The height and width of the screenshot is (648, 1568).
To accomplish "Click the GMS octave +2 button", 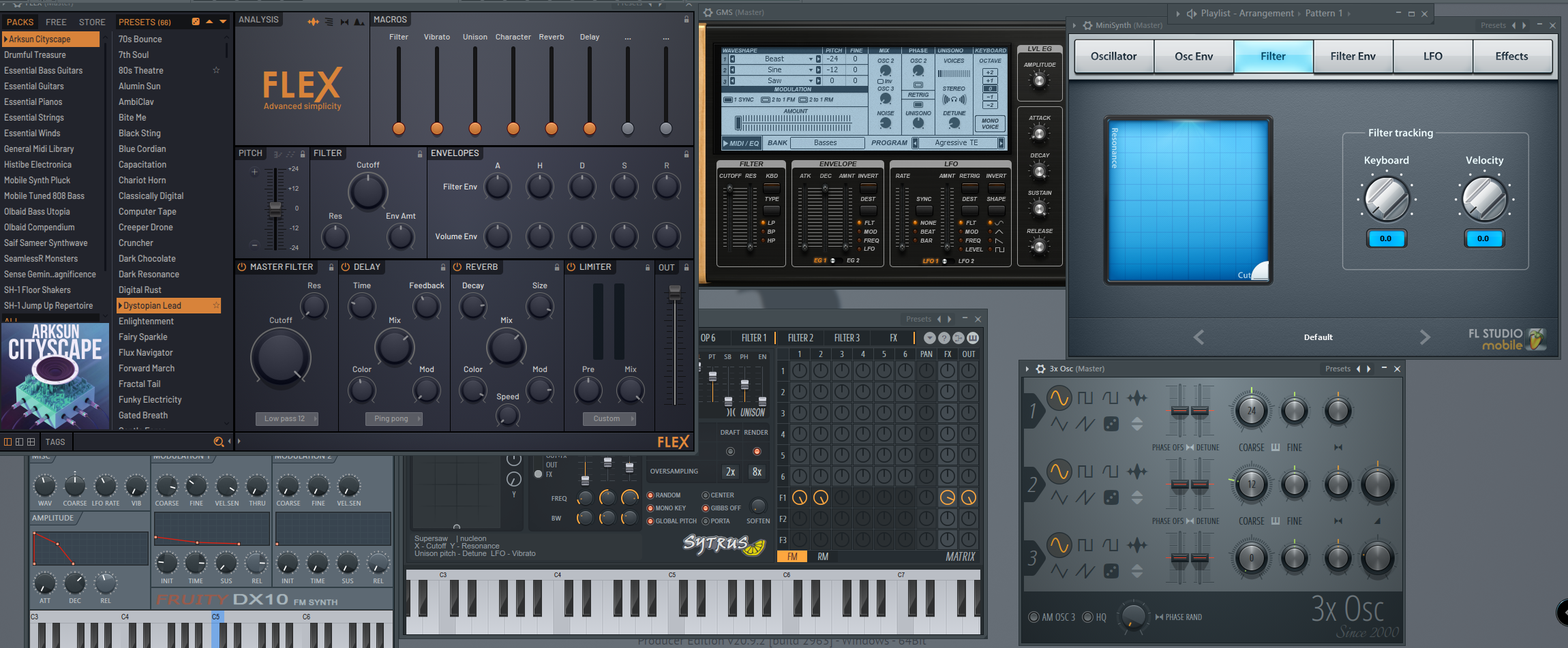I will (990, 72).
